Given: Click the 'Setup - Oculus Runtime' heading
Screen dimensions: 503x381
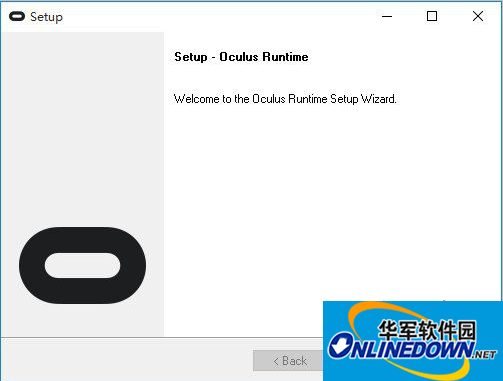Looking at the screenshot, I should pos(241,57).
